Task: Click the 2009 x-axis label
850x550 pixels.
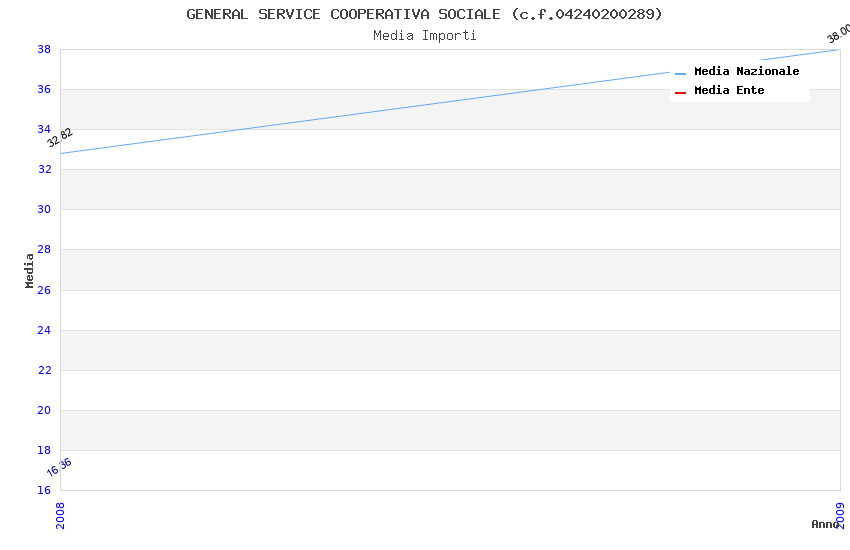Action: tap(840, 515)
